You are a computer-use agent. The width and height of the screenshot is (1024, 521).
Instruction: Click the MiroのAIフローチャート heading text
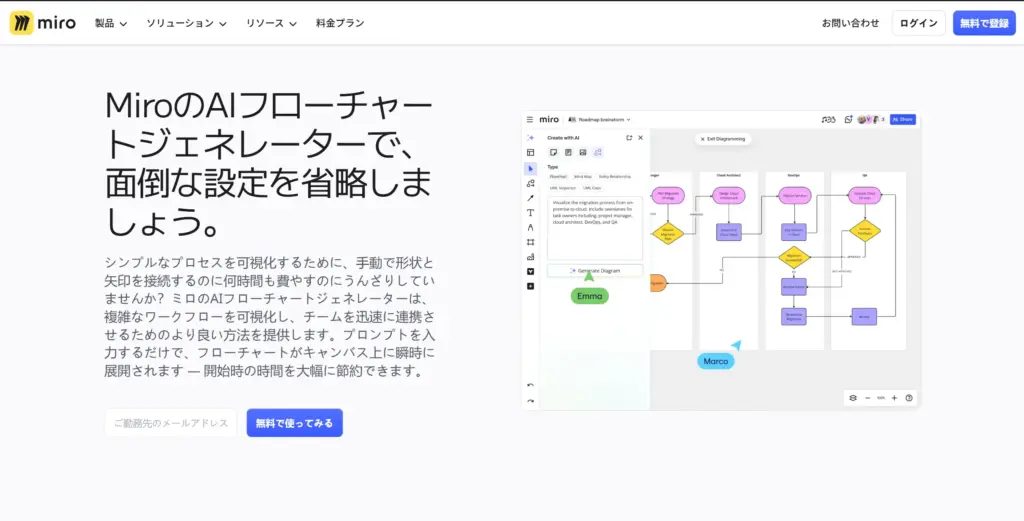coord(268,164)
